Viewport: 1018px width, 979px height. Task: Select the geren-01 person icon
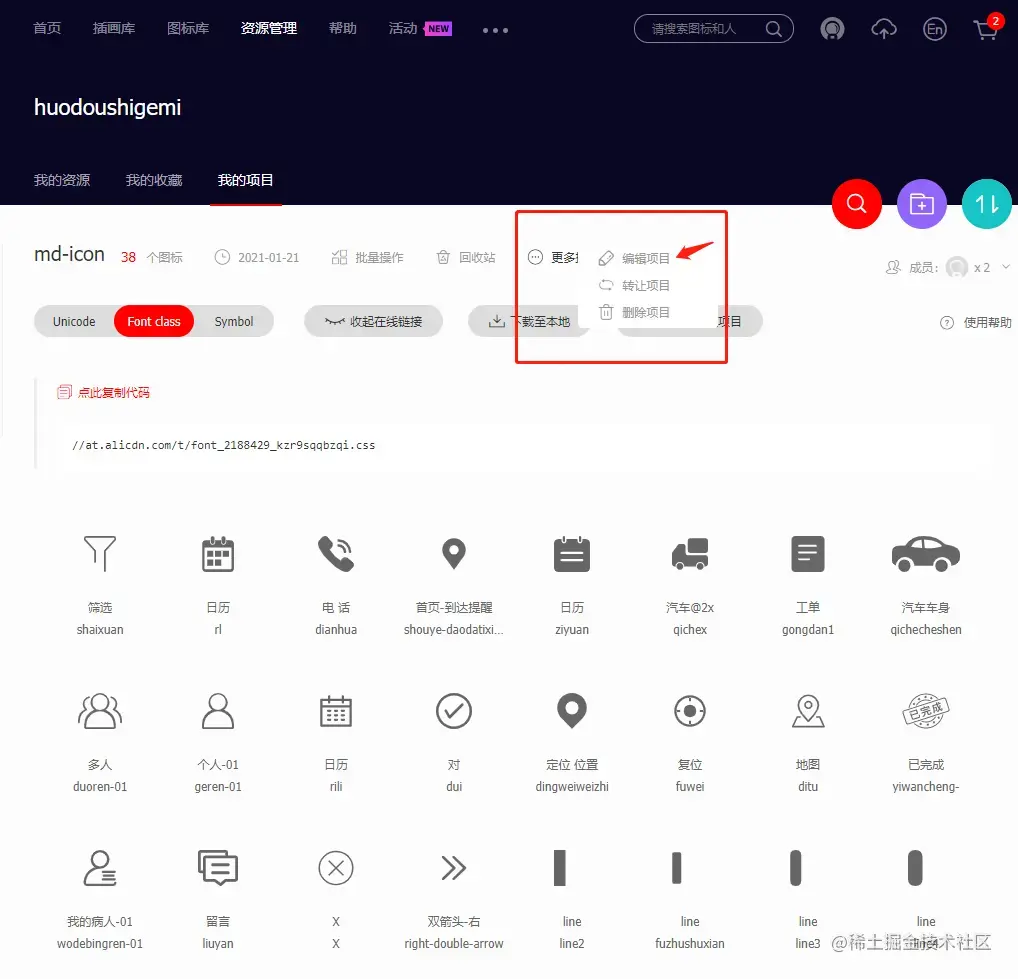[217, 711]
